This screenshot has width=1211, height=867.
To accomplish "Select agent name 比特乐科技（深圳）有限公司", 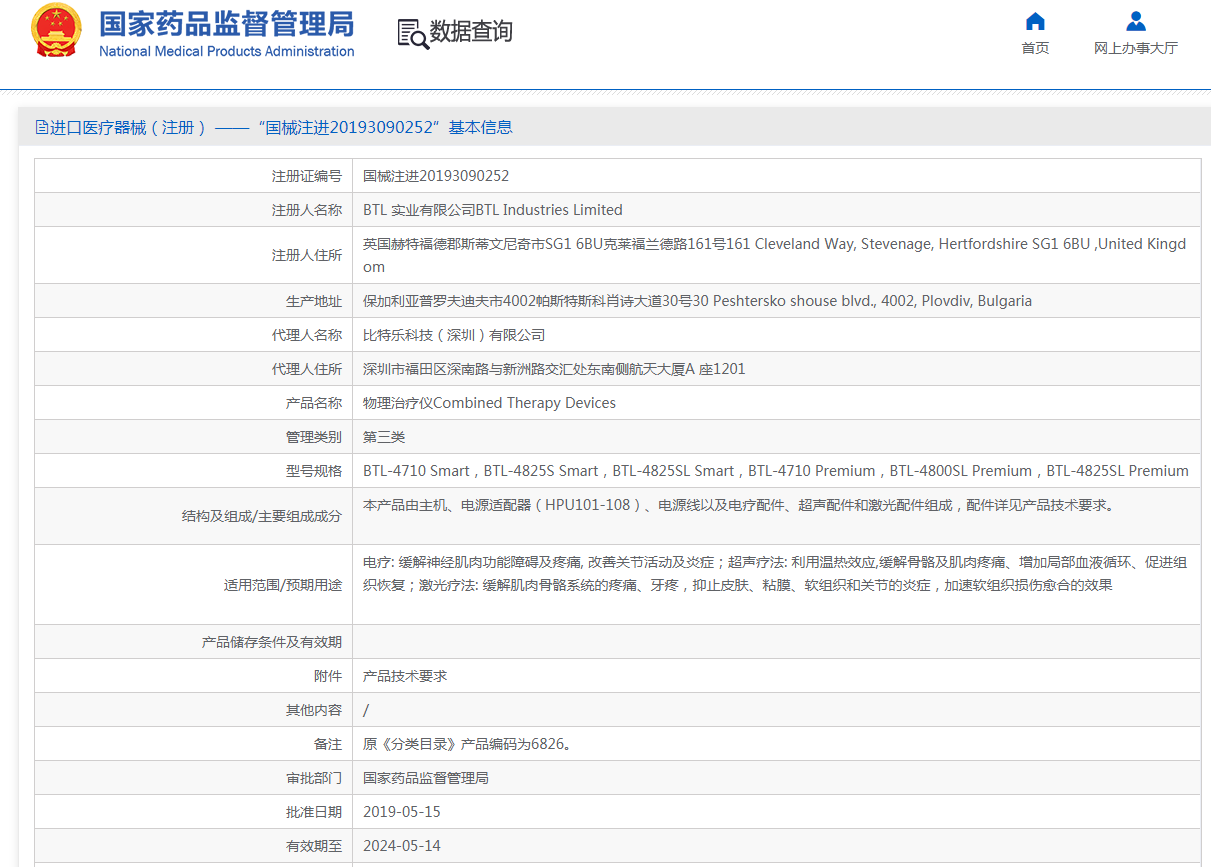I will [454, 335].
